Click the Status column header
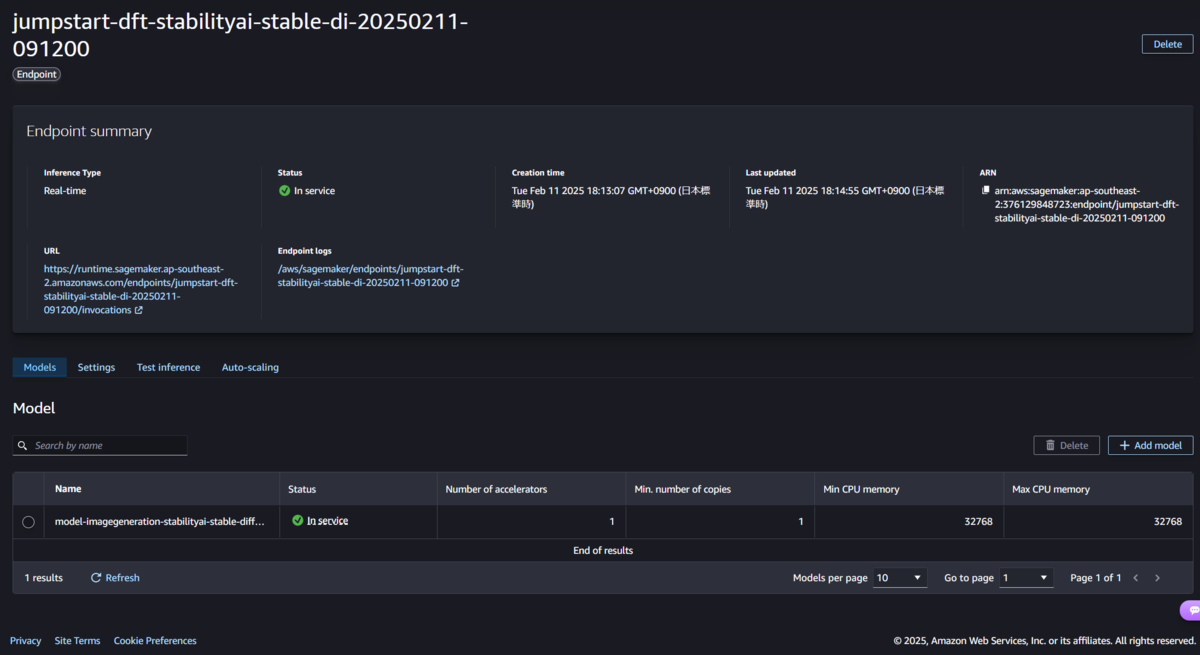Viewport: 1200px width, 655px height. 358,489
